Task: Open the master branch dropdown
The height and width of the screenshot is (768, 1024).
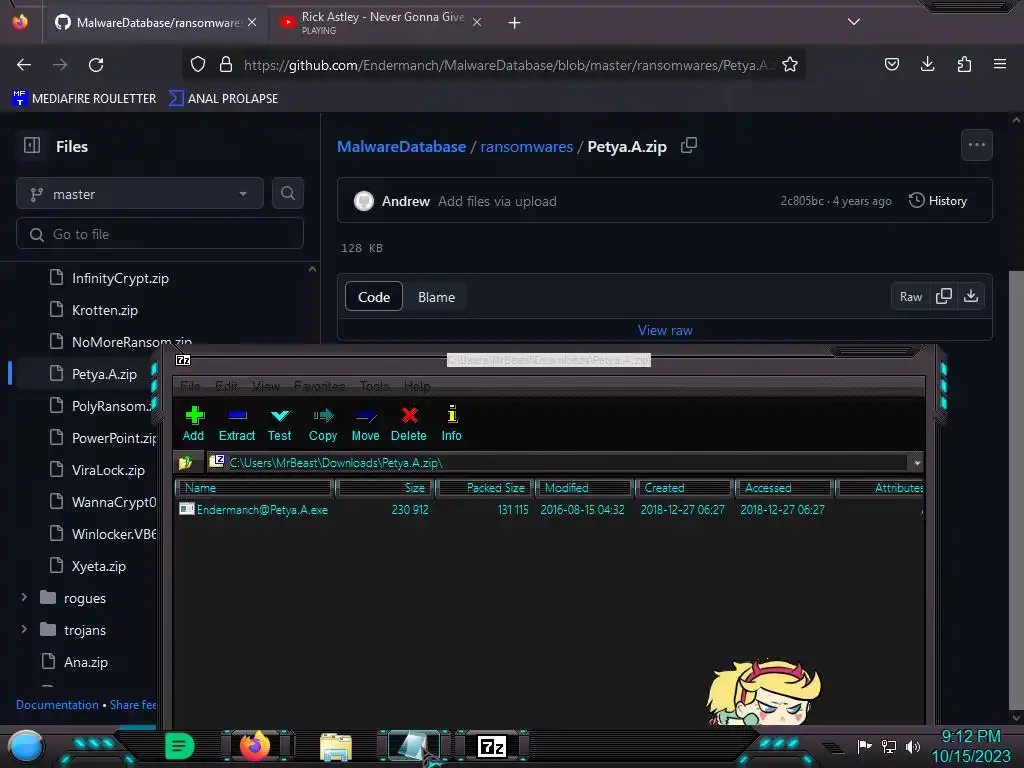Action: (140, 193)
